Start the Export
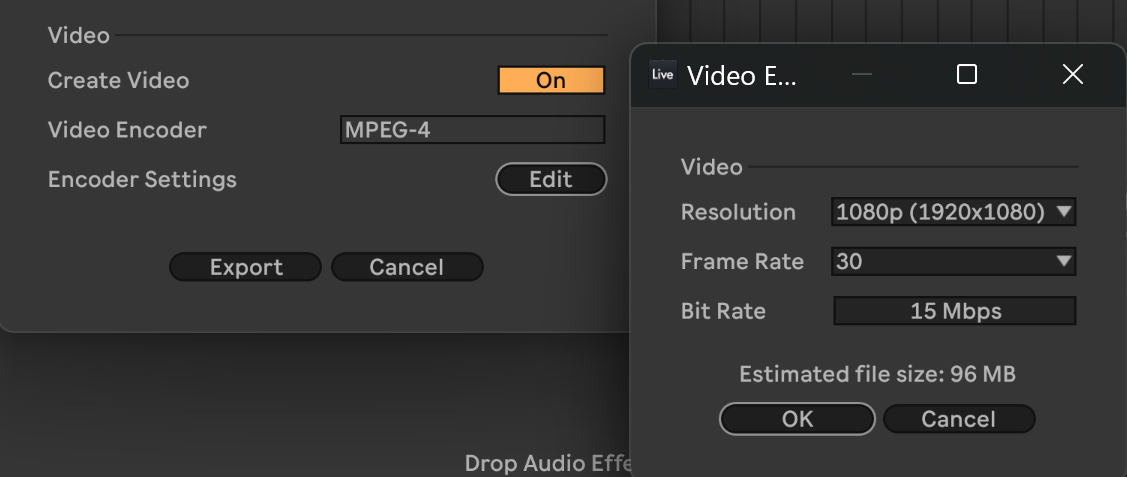 click(x=246, y=267)
